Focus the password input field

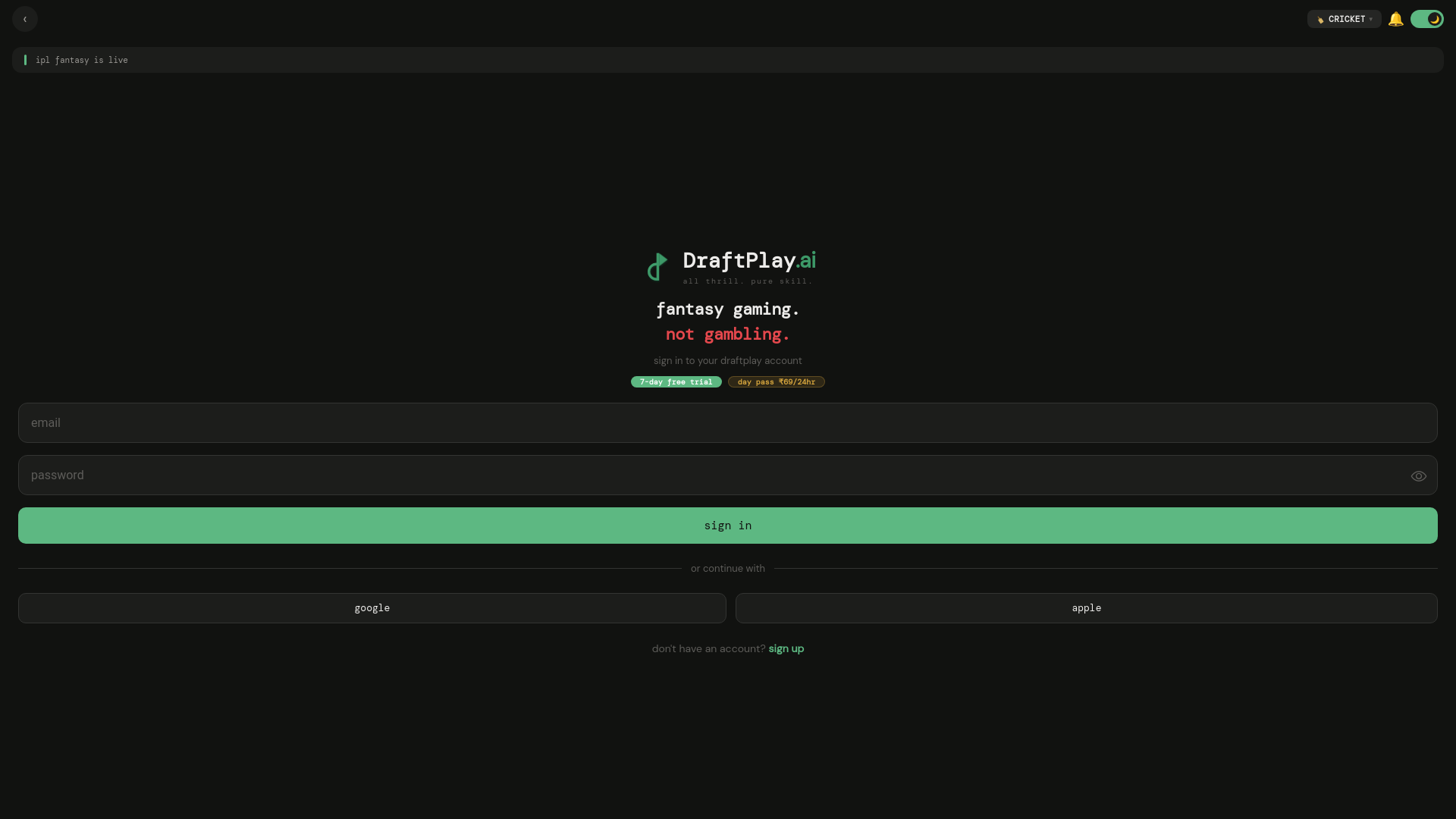728,475
